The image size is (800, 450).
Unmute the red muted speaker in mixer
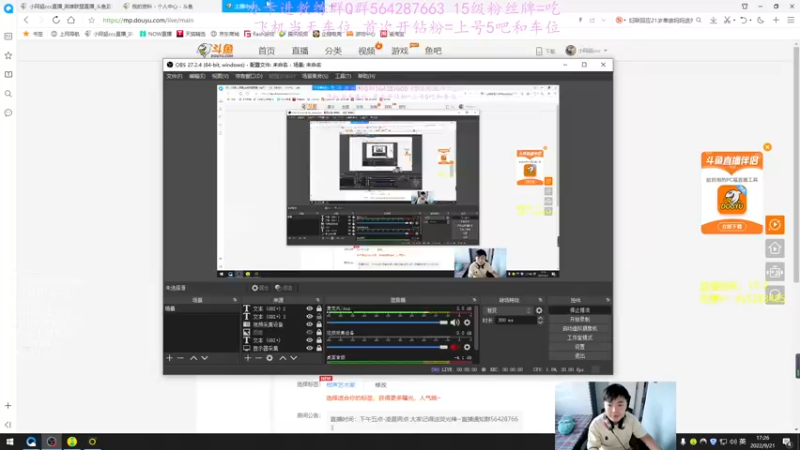click(455, 347)
